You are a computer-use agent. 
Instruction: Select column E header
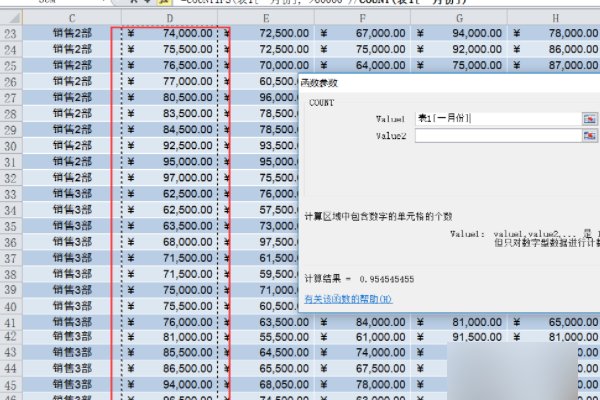coord(266,18)
